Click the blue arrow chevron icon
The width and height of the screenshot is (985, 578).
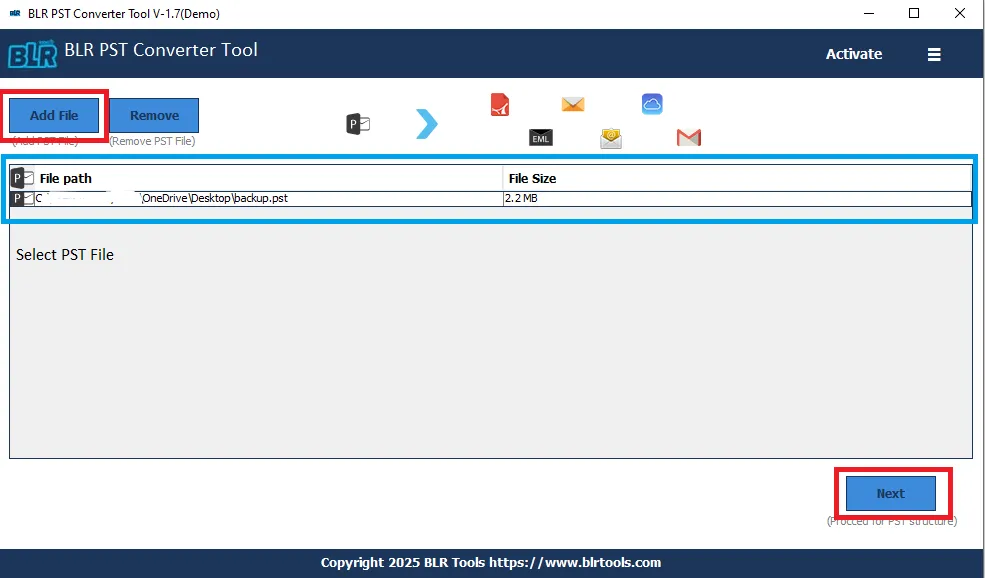[x=427, y=124]
